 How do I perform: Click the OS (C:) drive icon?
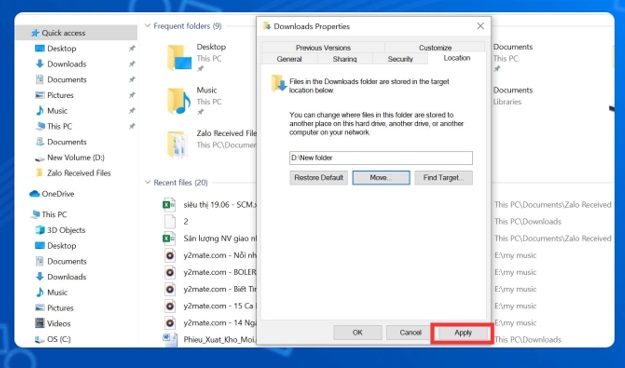click(40, 339)
